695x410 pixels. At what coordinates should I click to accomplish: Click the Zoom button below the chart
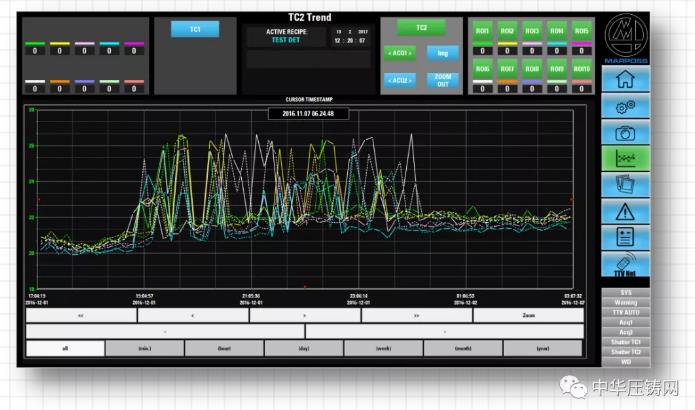pyautogui.click(x=528, y=314)
